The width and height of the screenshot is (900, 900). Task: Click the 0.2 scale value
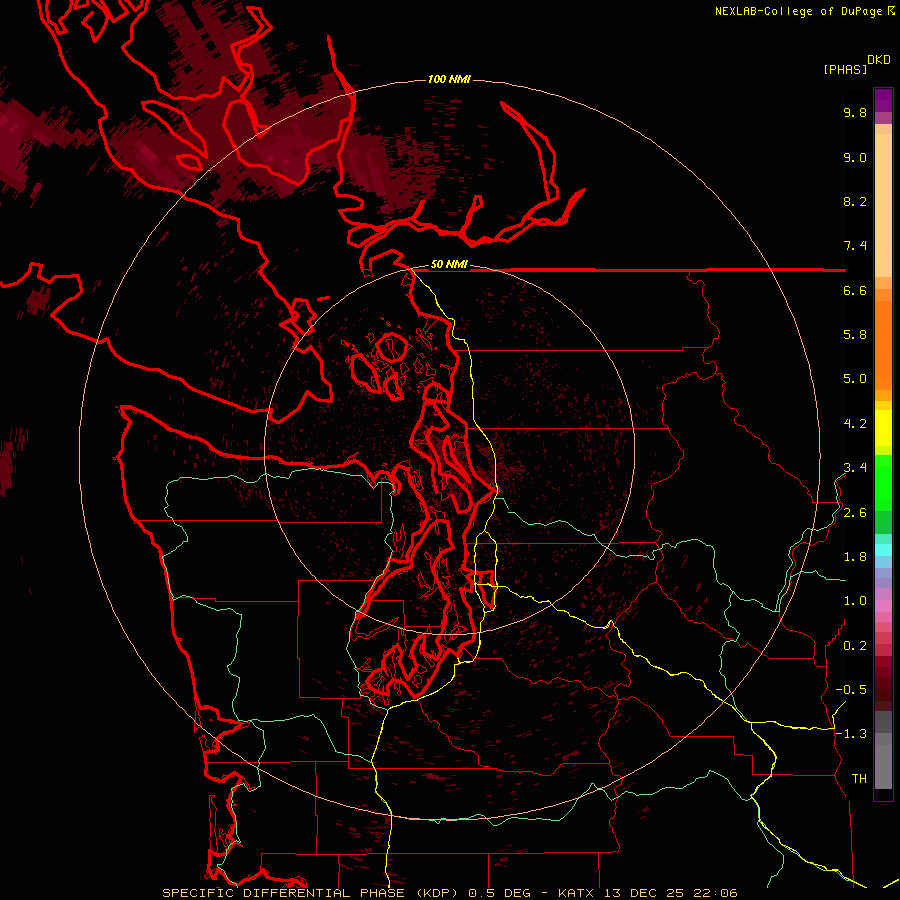coord(855,646)
